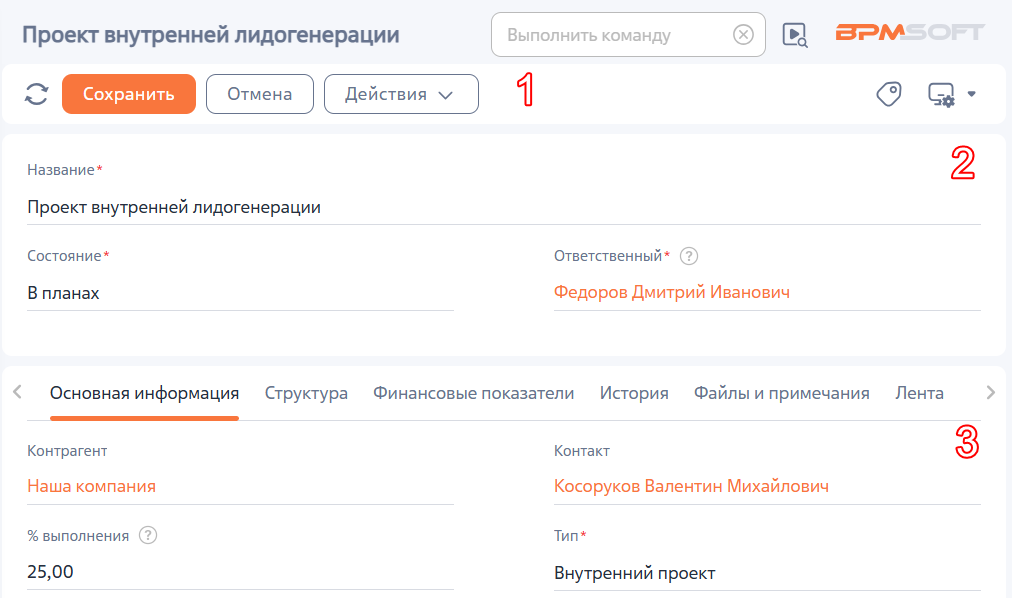Image resolution: width=1012 pixels, height=598 pixels.
Task: Open the Действия dropdown menu
Action: [401, 94]
